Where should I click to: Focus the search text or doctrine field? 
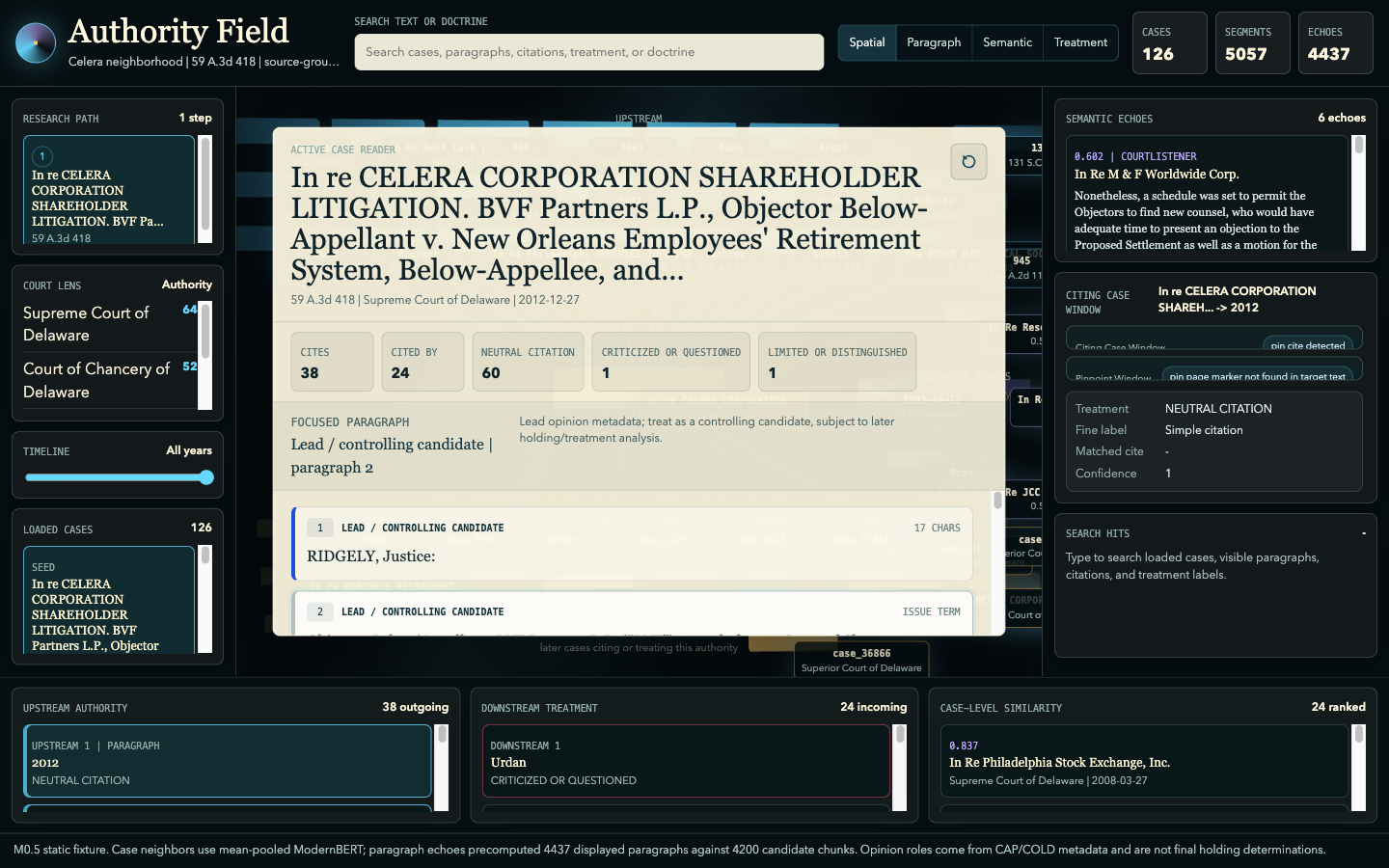(589, 52)
